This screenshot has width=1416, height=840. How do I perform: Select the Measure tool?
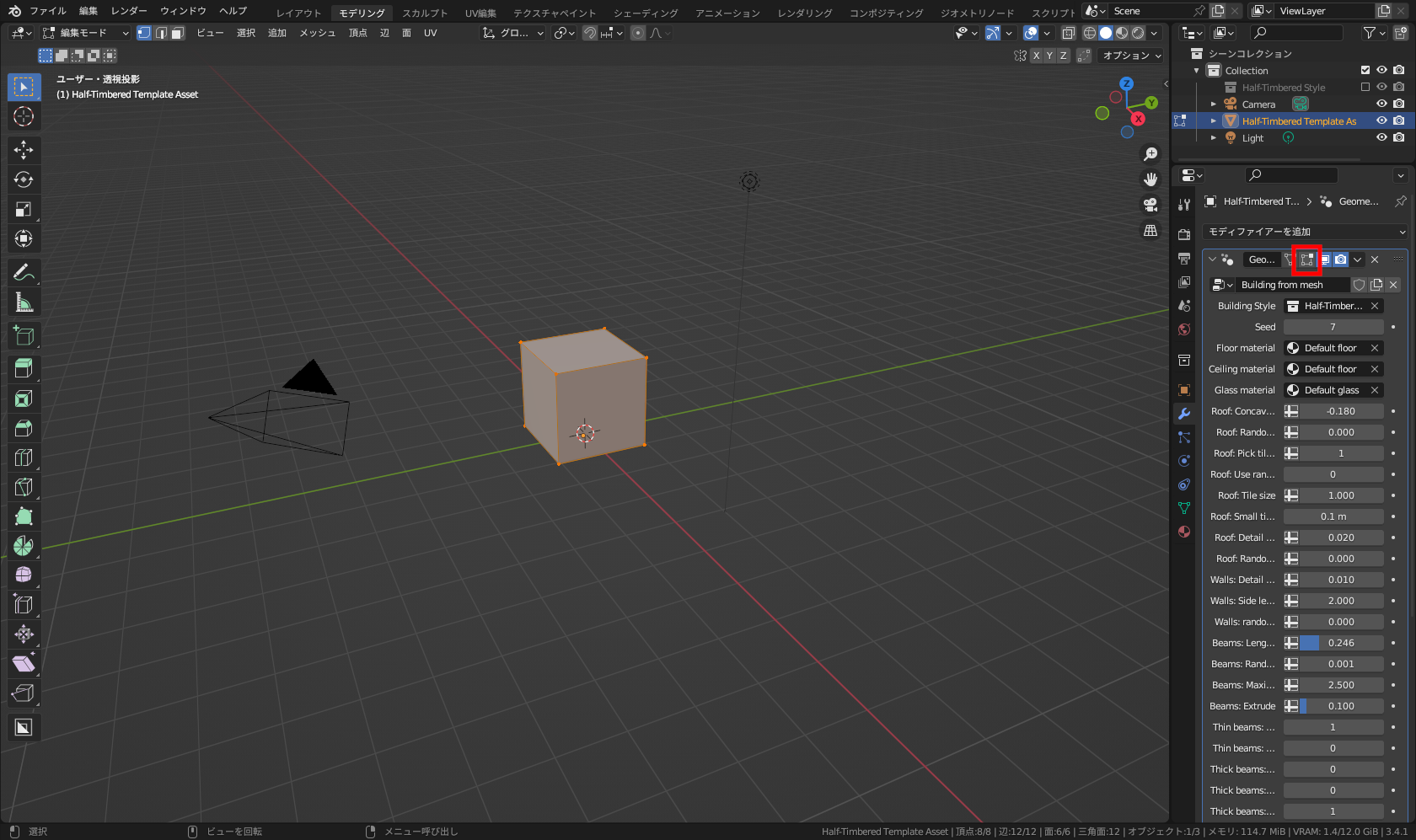24,302
